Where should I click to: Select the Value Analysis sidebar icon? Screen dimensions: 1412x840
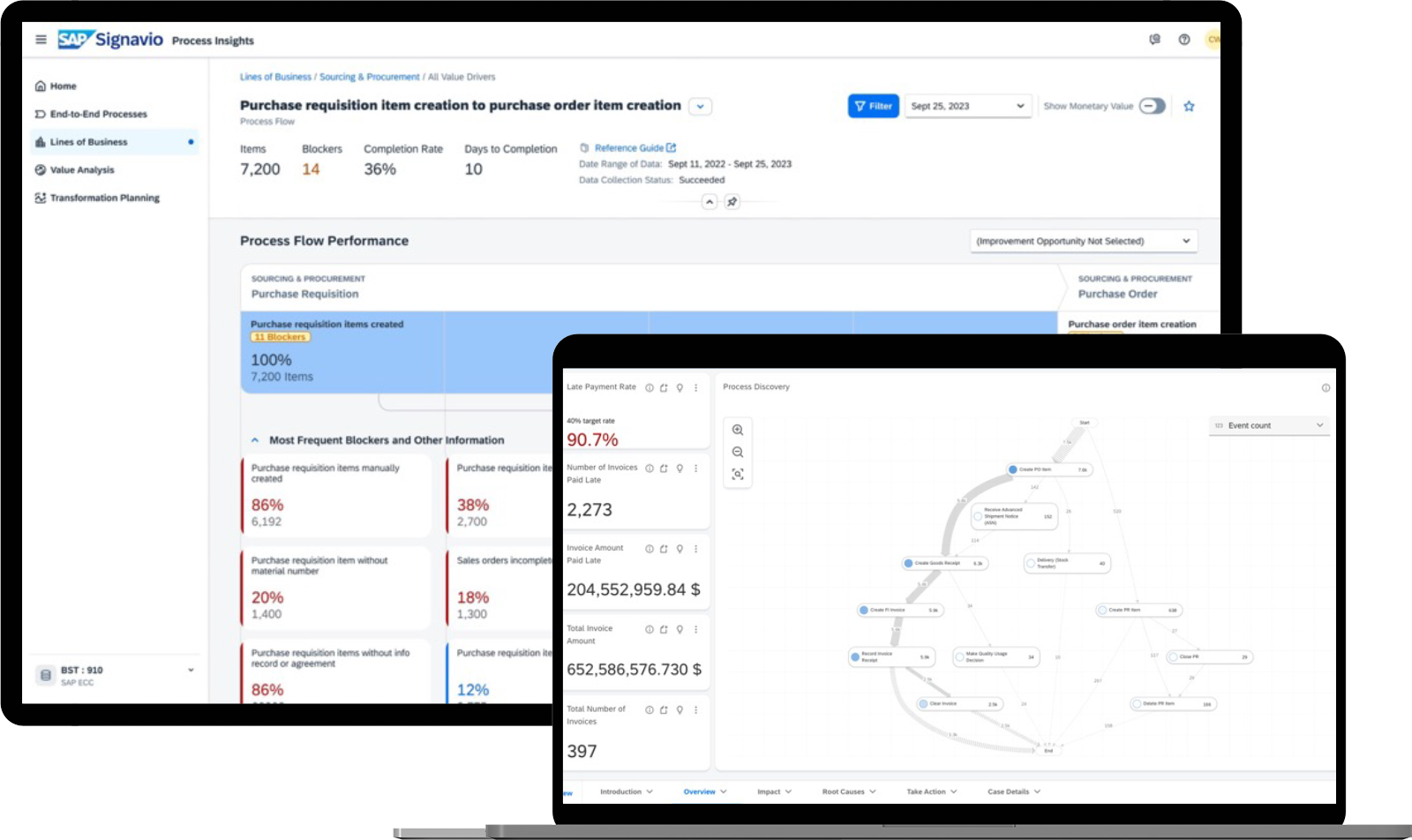coord(40,169)
